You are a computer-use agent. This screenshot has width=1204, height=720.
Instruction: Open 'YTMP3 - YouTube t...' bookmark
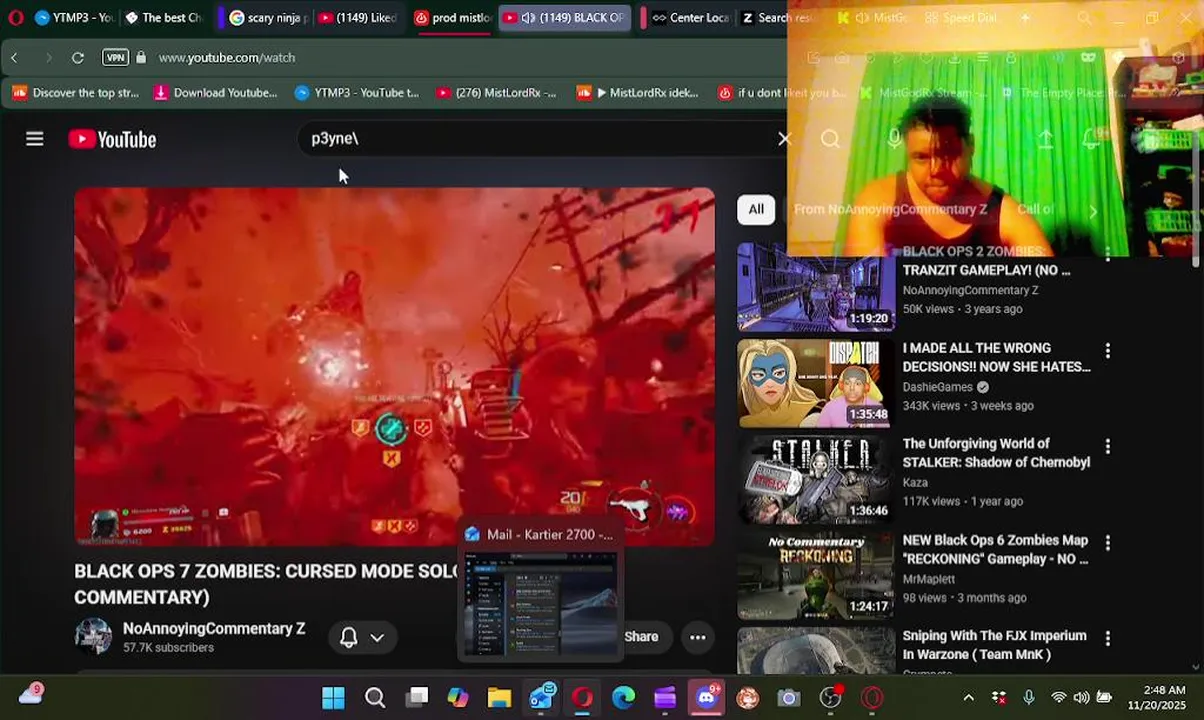pyautogui.click(x=357, y=93)
